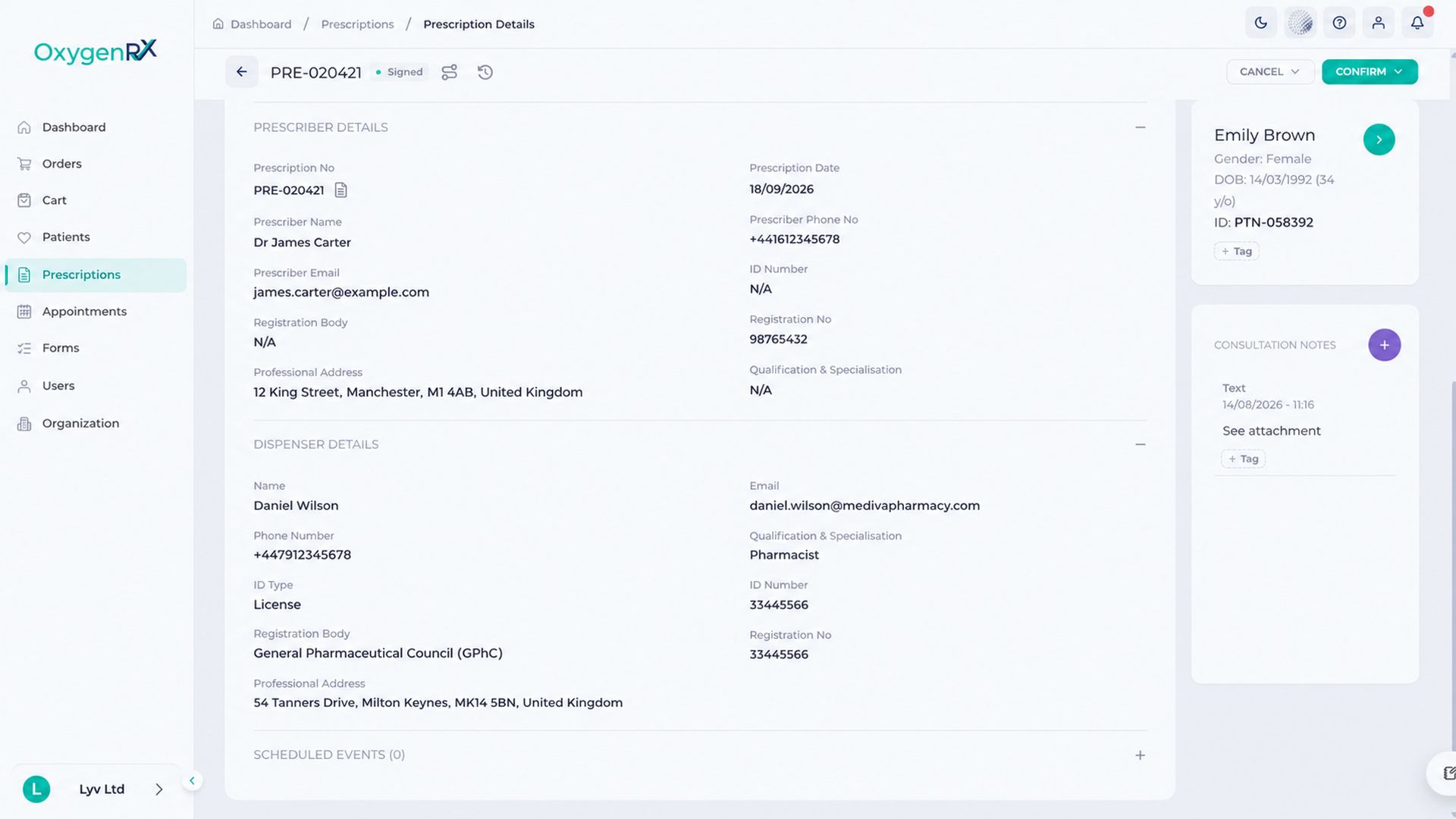This screenshot has width=1456, height=819.
Task: Collapse the Dispenser Details section
Action: pos(1141,444)
